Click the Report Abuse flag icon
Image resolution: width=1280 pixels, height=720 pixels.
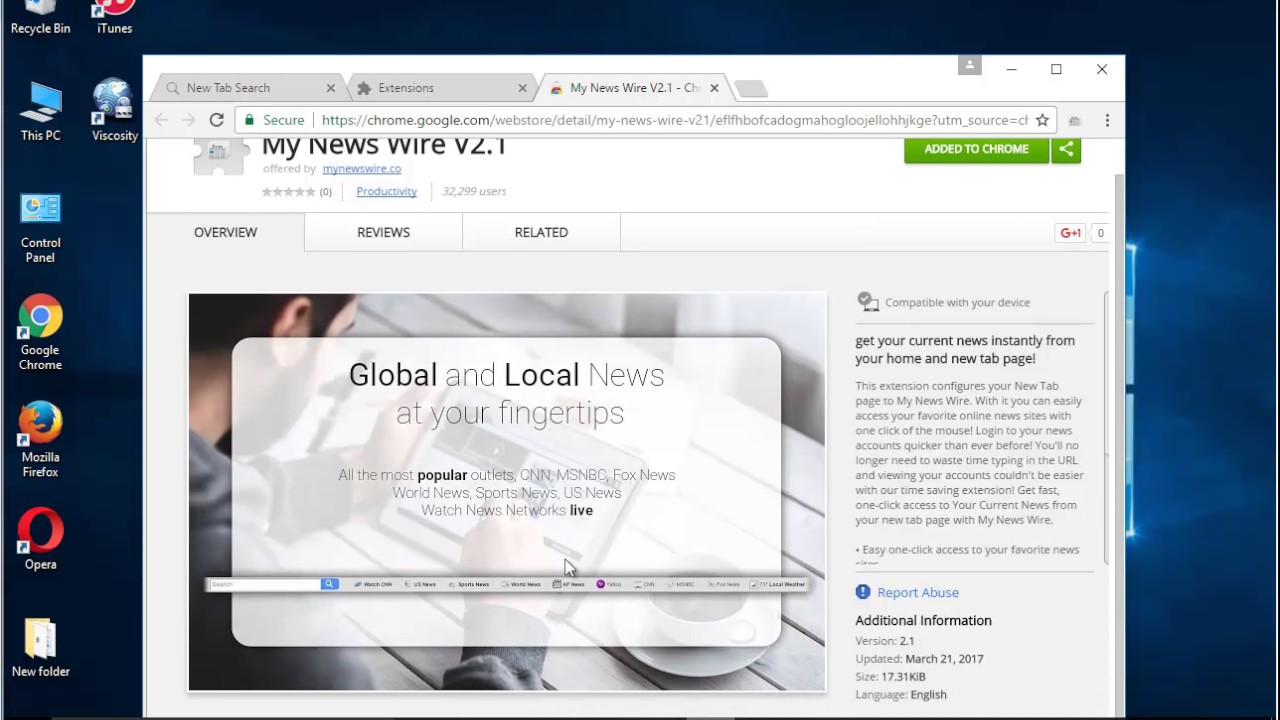tap(863, 592)
